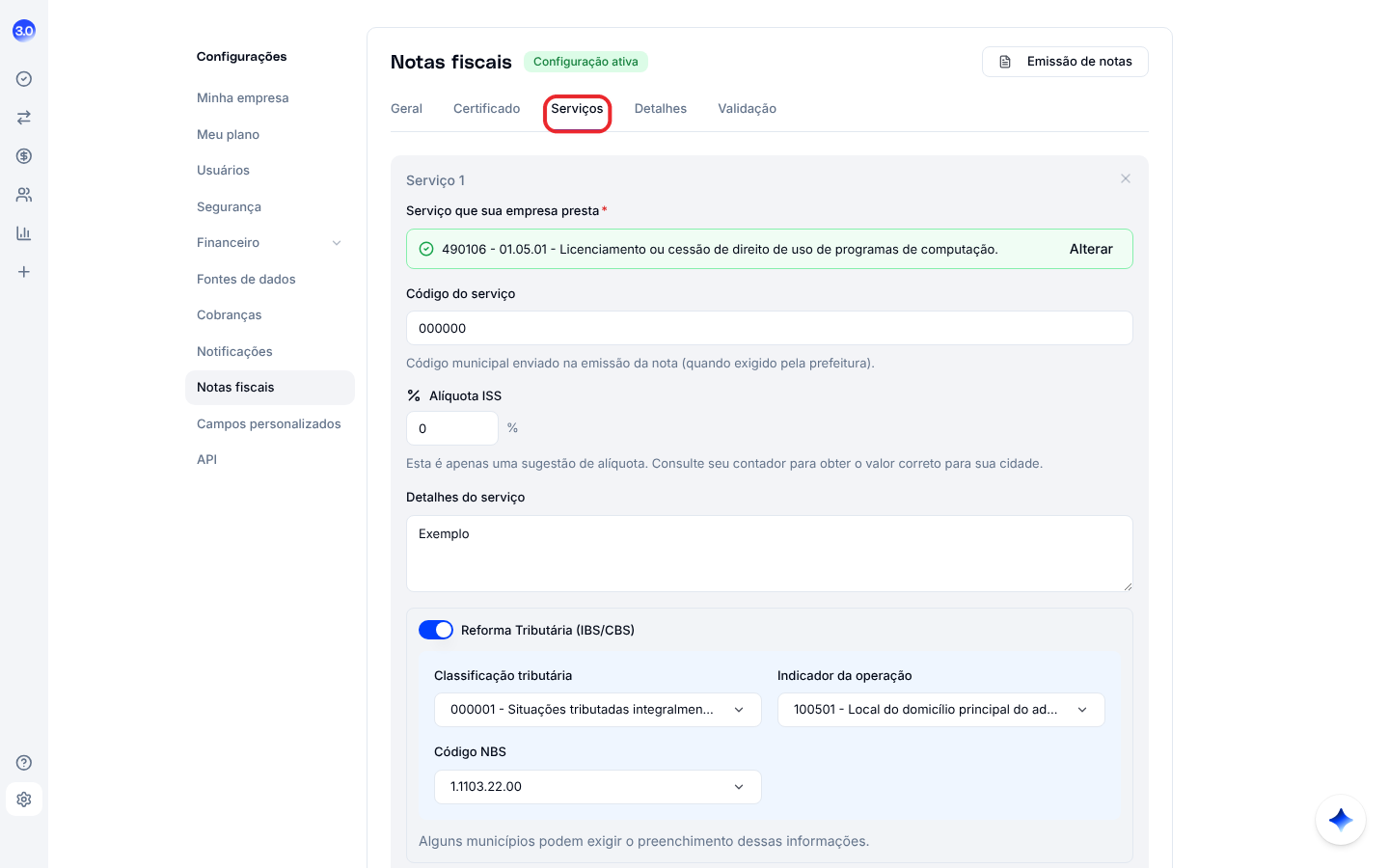The height and width of the screenshot is (868, 1389).
Task: Switch to the Validação tab
Action: pyautogui.click(x=748, y=109)
